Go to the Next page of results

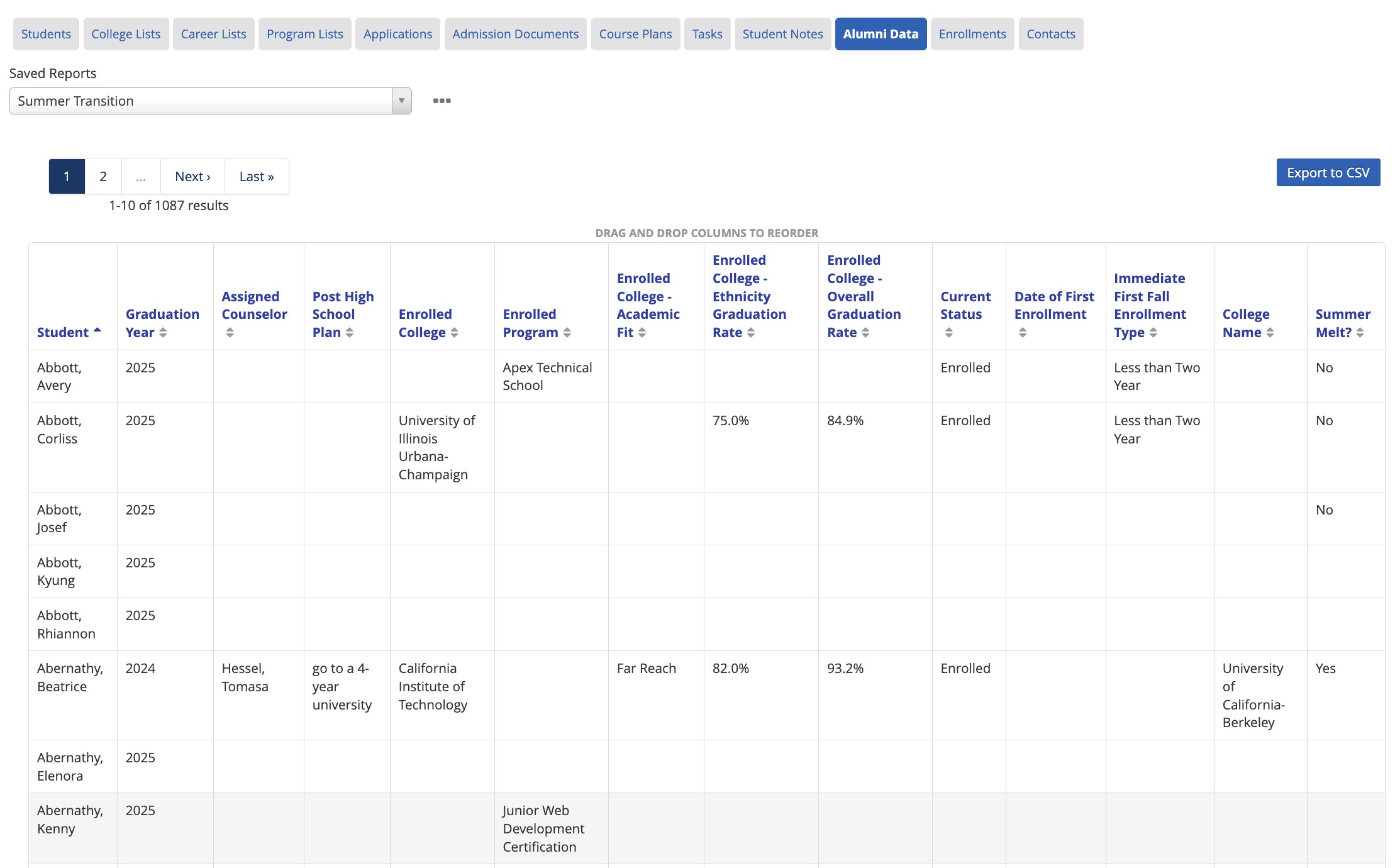[x=192, y=177]
